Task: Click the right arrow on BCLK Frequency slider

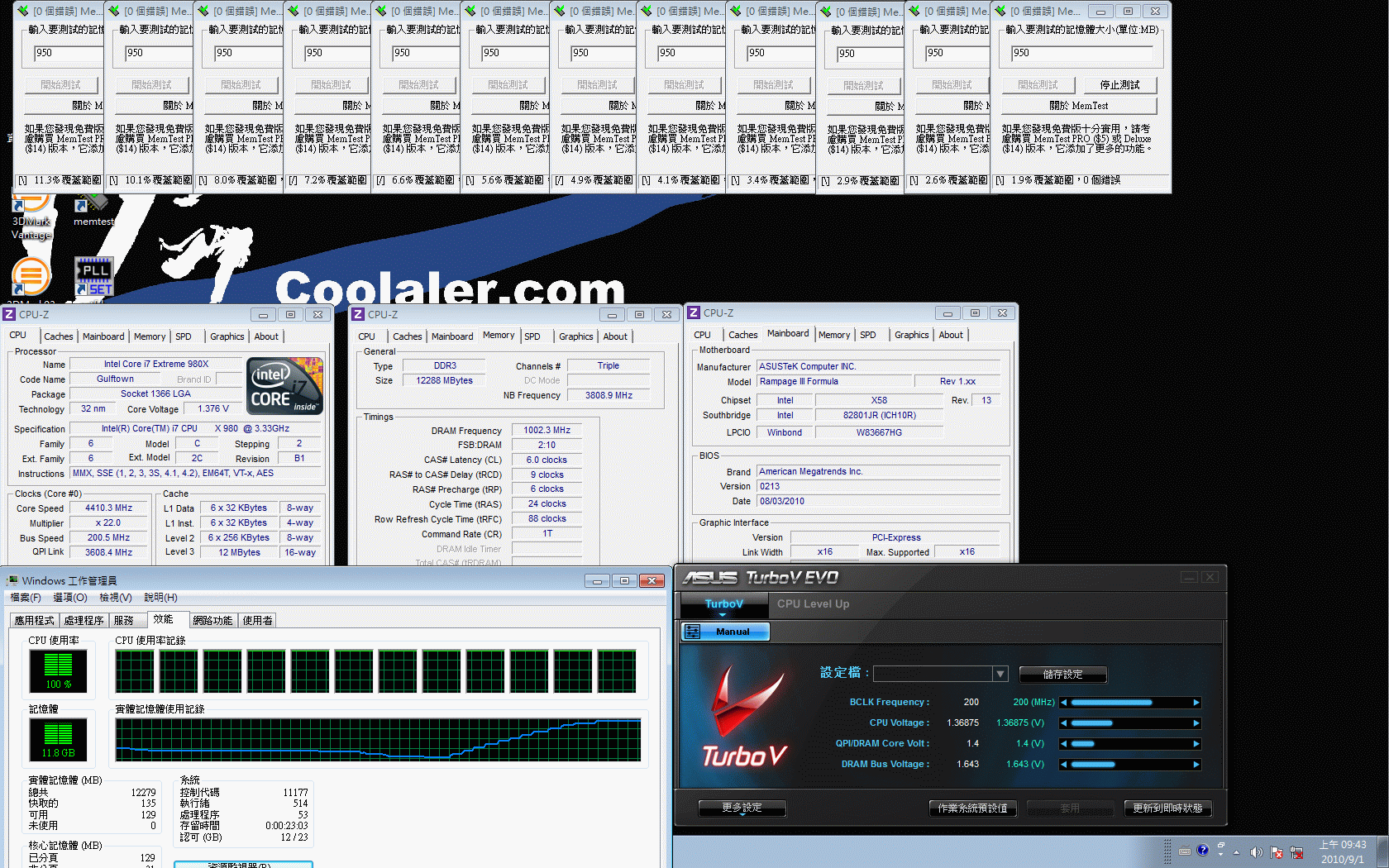Action: tap(1196, 703)
